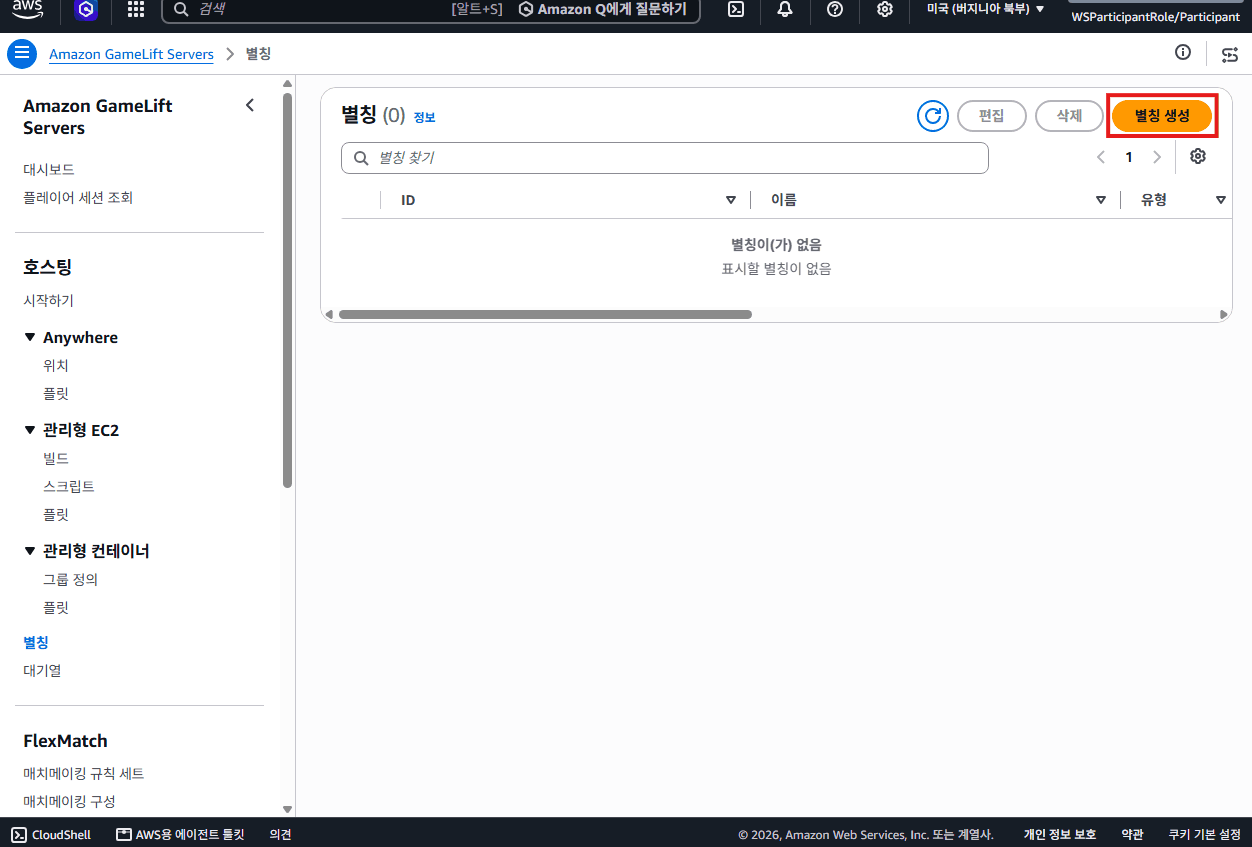Select 별칭 in the sidebar
This screenshot has height=847, width=1252.
[36, 642]
